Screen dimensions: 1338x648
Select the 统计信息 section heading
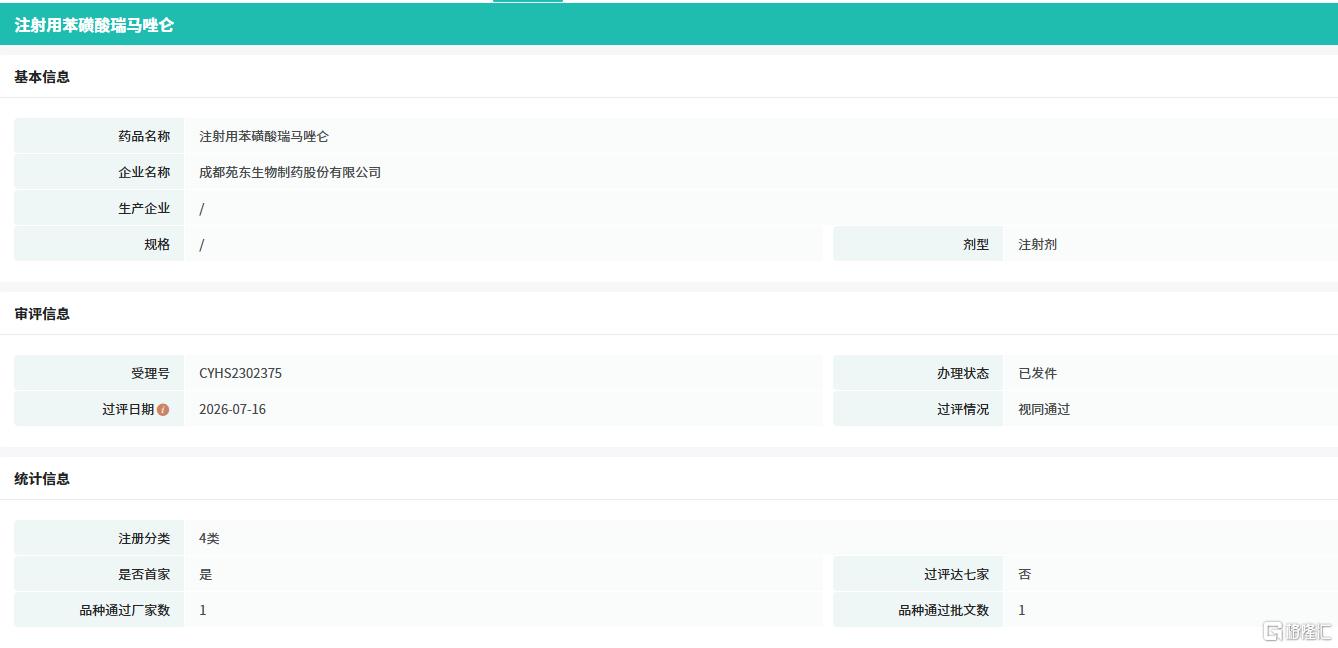pos(42,479)
